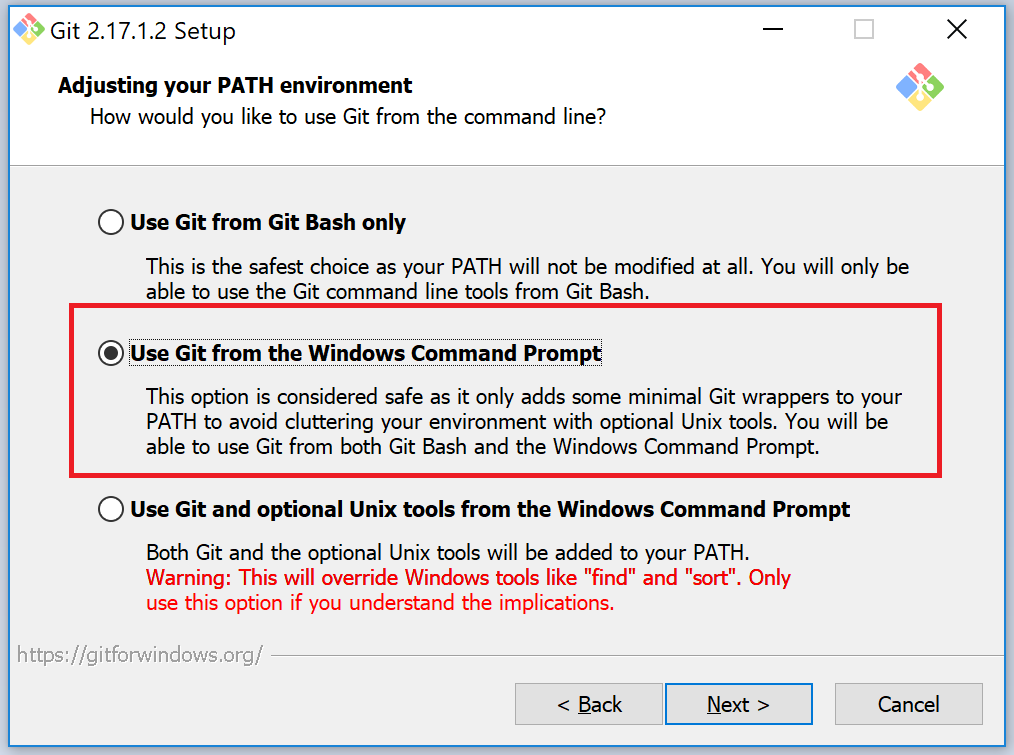Click the "This option is considered safe" description
The height and width of the screenshot is (755, 1014).
point(523,397)
